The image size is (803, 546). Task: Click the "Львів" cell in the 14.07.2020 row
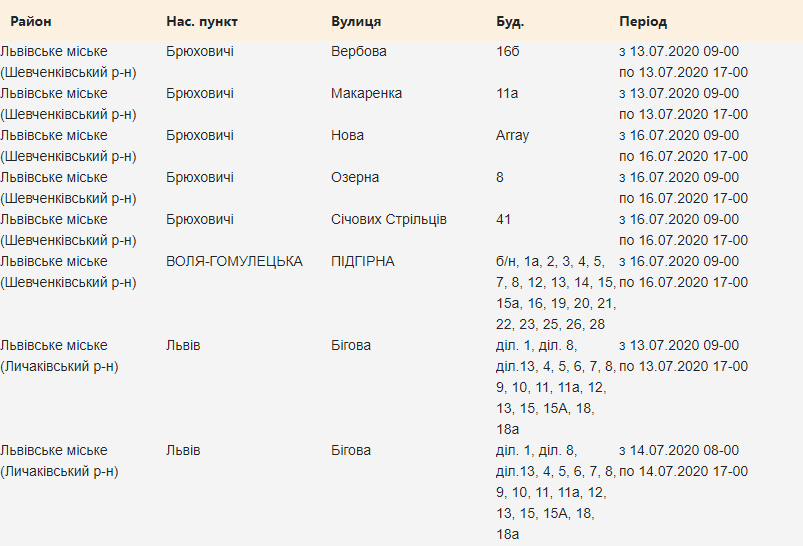[183, 450]
